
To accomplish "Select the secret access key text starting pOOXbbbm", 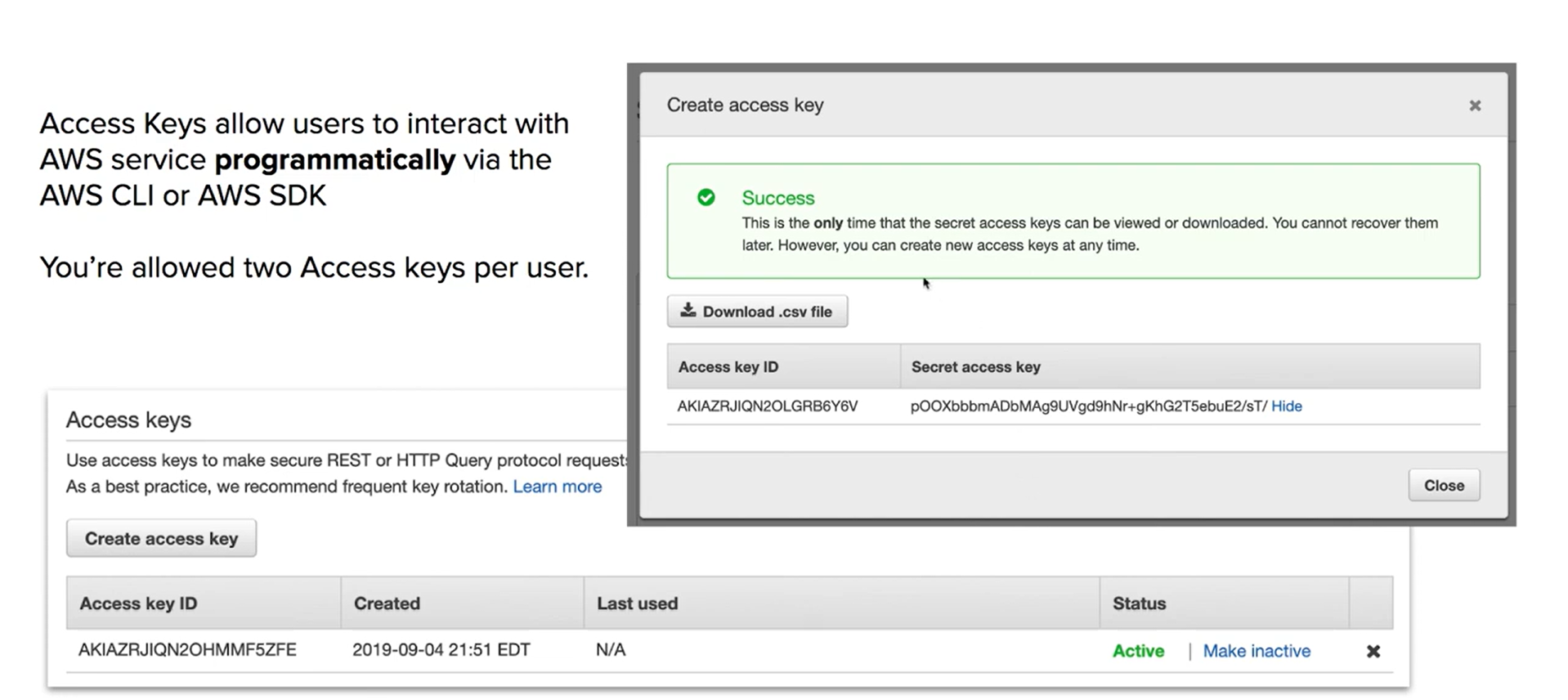I will [1089, 406].
